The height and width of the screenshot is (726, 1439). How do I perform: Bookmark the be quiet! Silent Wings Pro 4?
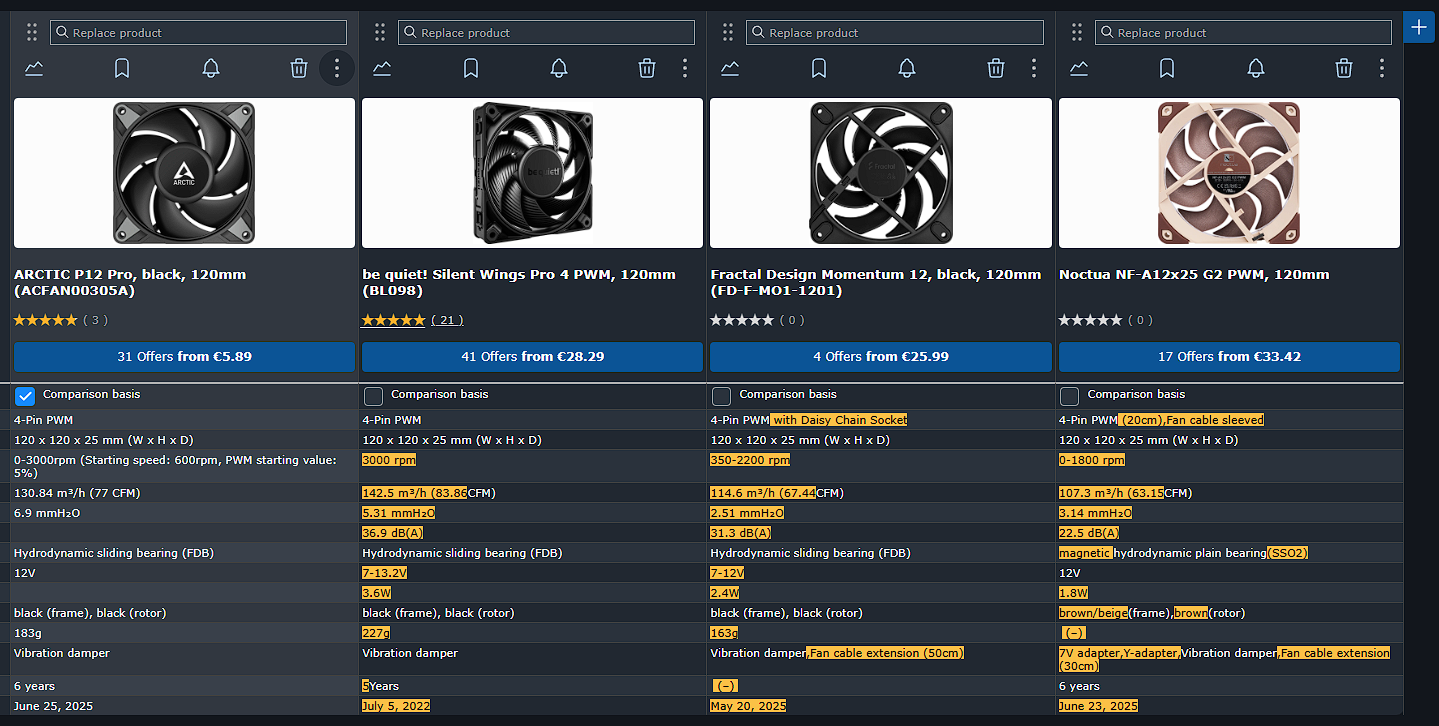coord(470,68)
